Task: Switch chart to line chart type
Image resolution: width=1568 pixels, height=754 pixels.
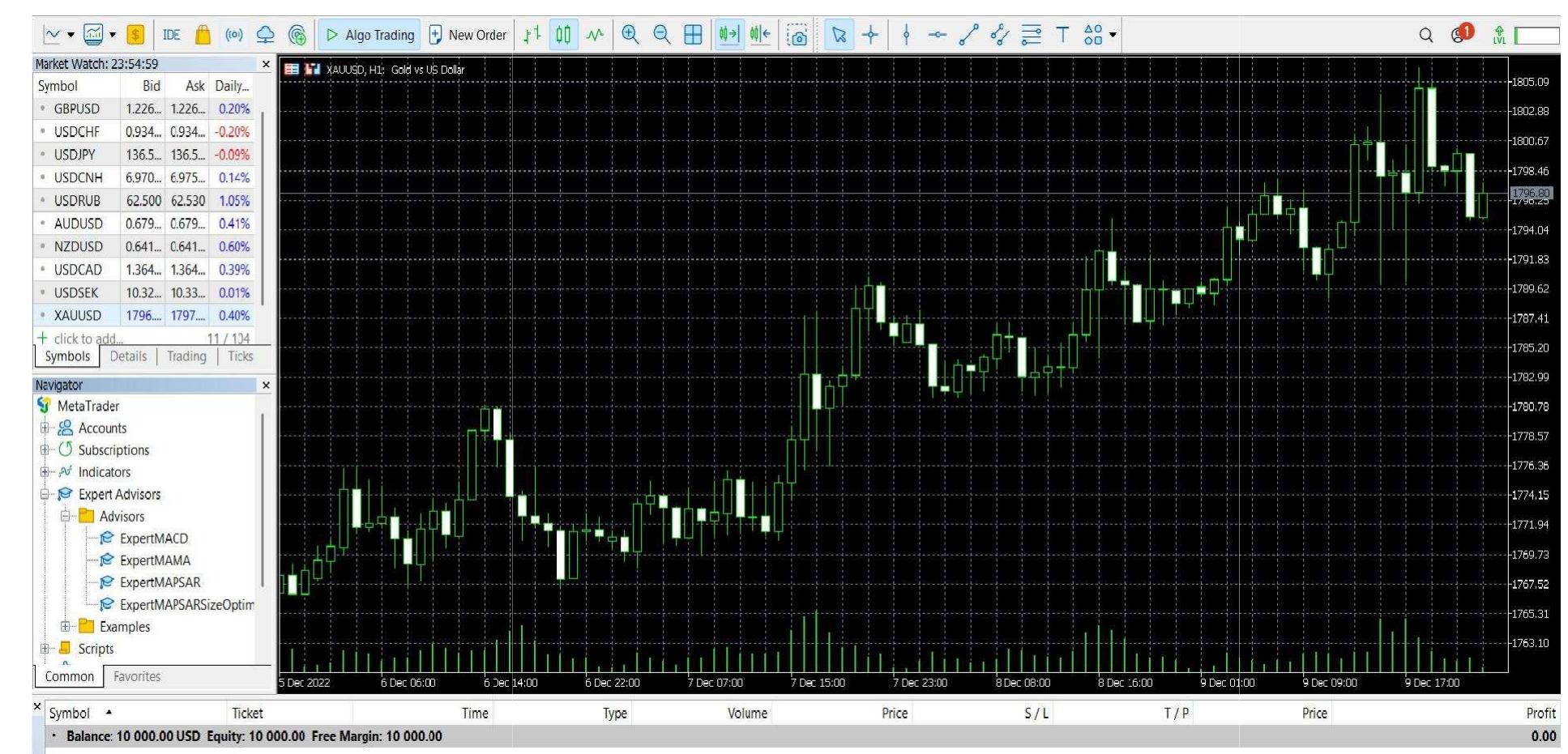Action: tap(596, 35)
